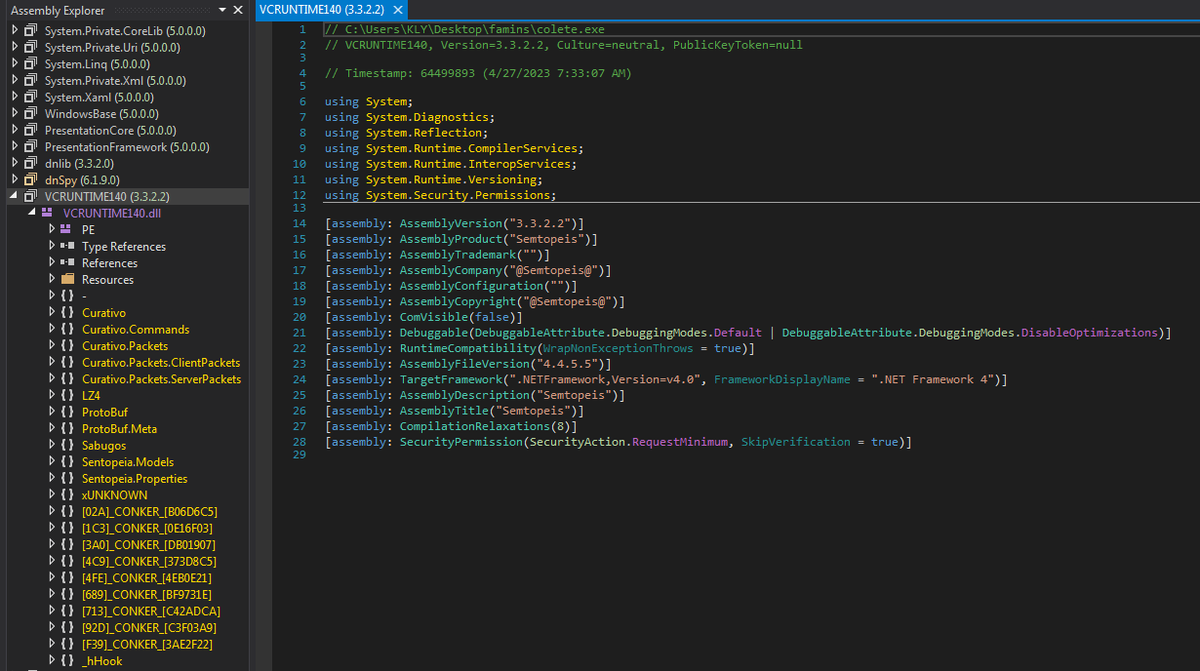Screen dimensions: 1200x671
Task: Click the xUNKNOWN namespace braces icon
Action: click(67, 495)
